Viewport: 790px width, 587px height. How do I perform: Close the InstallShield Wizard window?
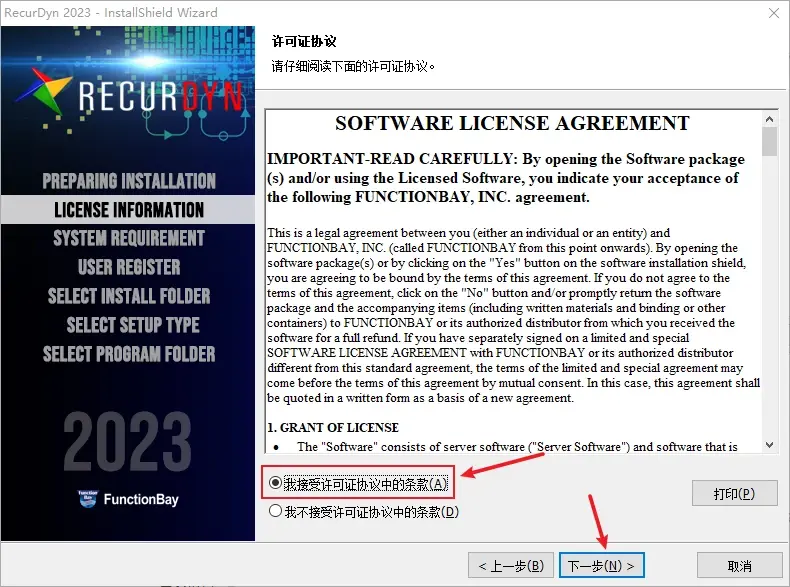[x=774, y=13]
